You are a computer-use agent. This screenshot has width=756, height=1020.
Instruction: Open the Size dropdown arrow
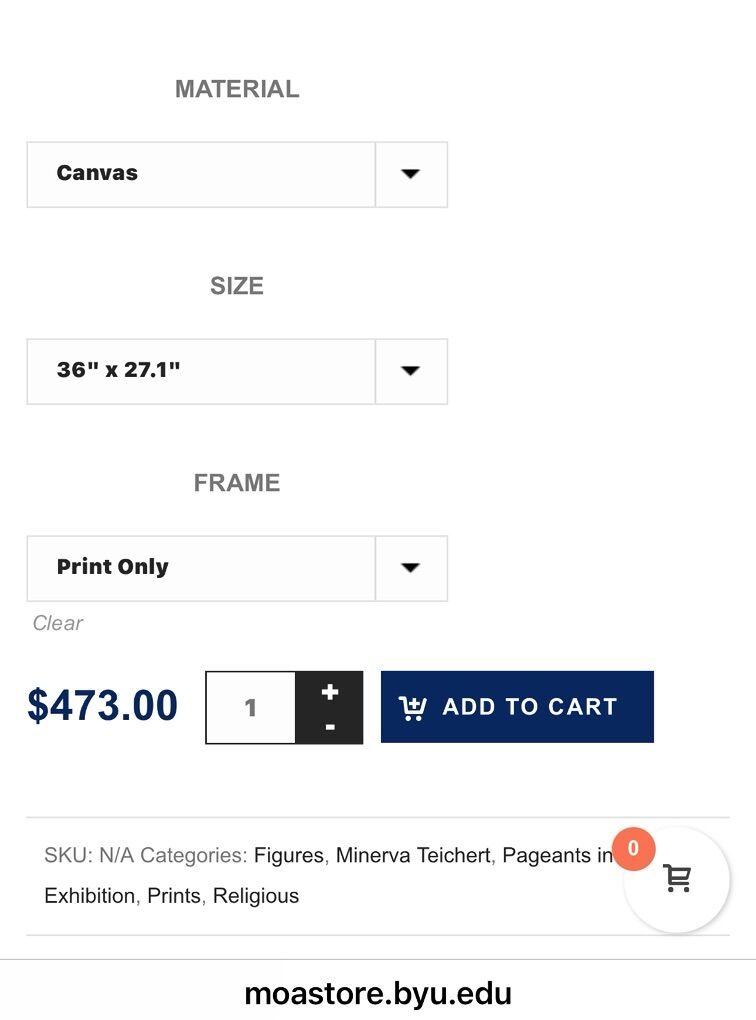coord(410,371)
